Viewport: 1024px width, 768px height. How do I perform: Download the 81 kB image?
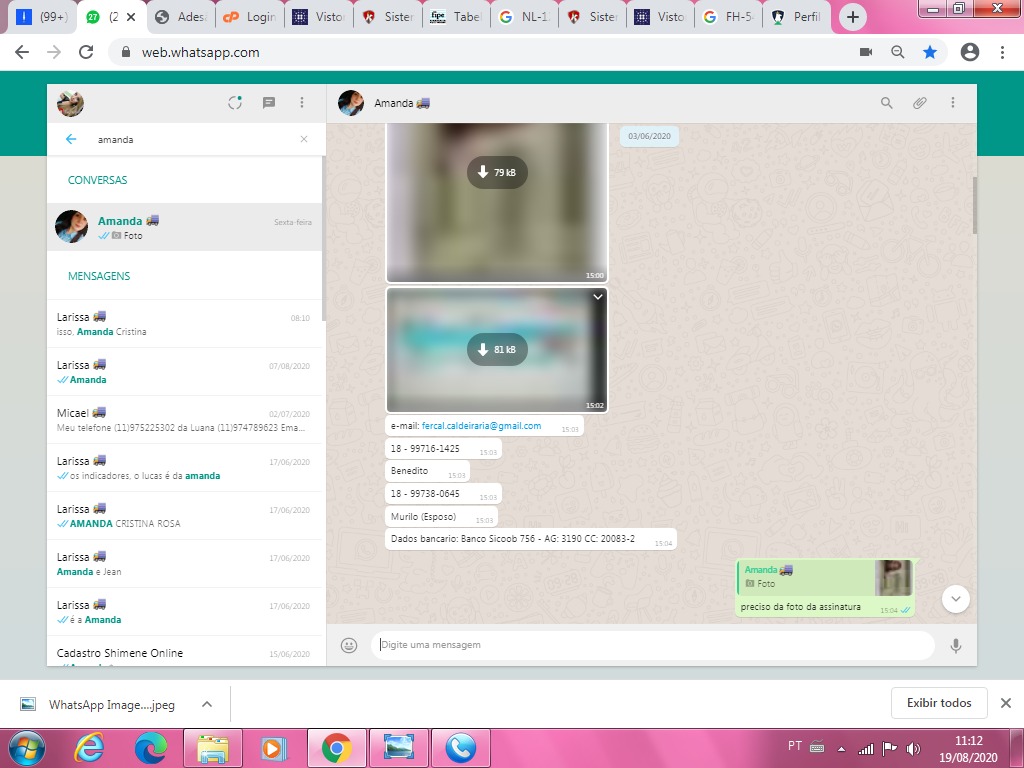click(x=497, y=349)
